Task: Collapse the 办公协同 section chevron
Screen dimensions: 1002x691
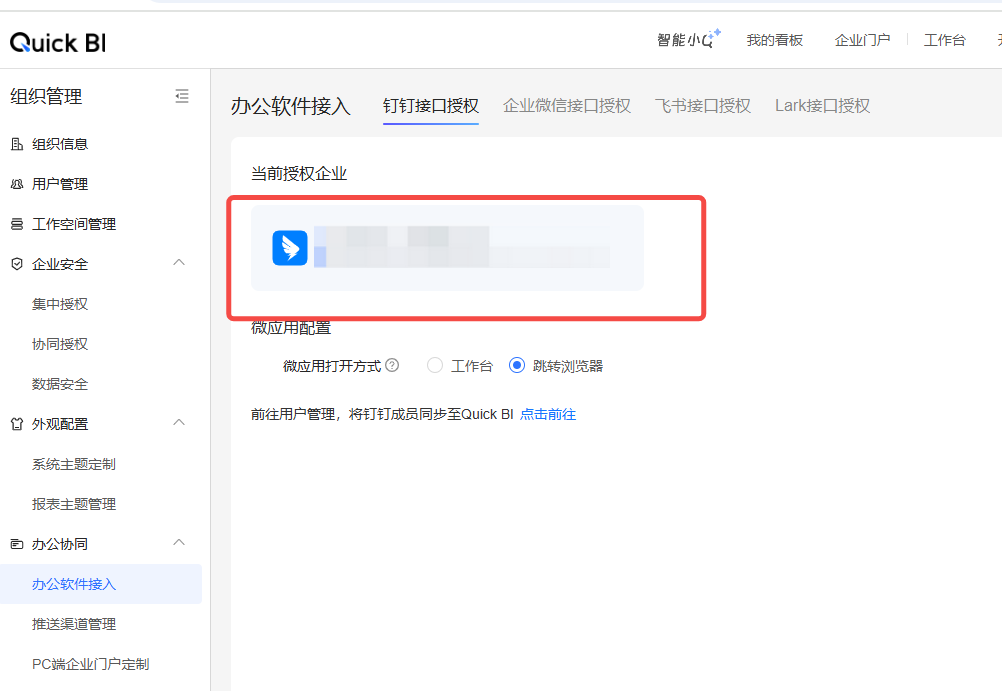Action: click(180, 542)
